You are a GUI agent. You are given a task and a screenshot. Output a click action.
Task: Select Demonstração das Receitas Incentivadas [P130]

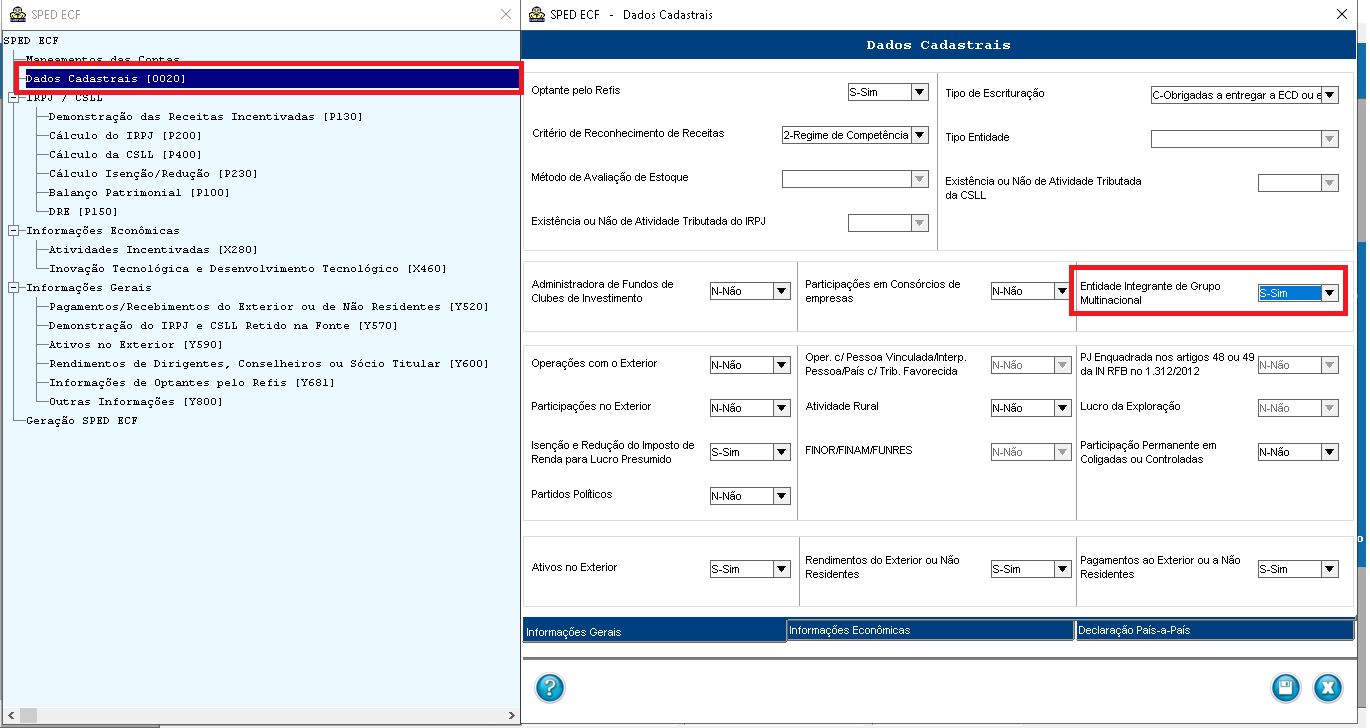tap(206, 117)
